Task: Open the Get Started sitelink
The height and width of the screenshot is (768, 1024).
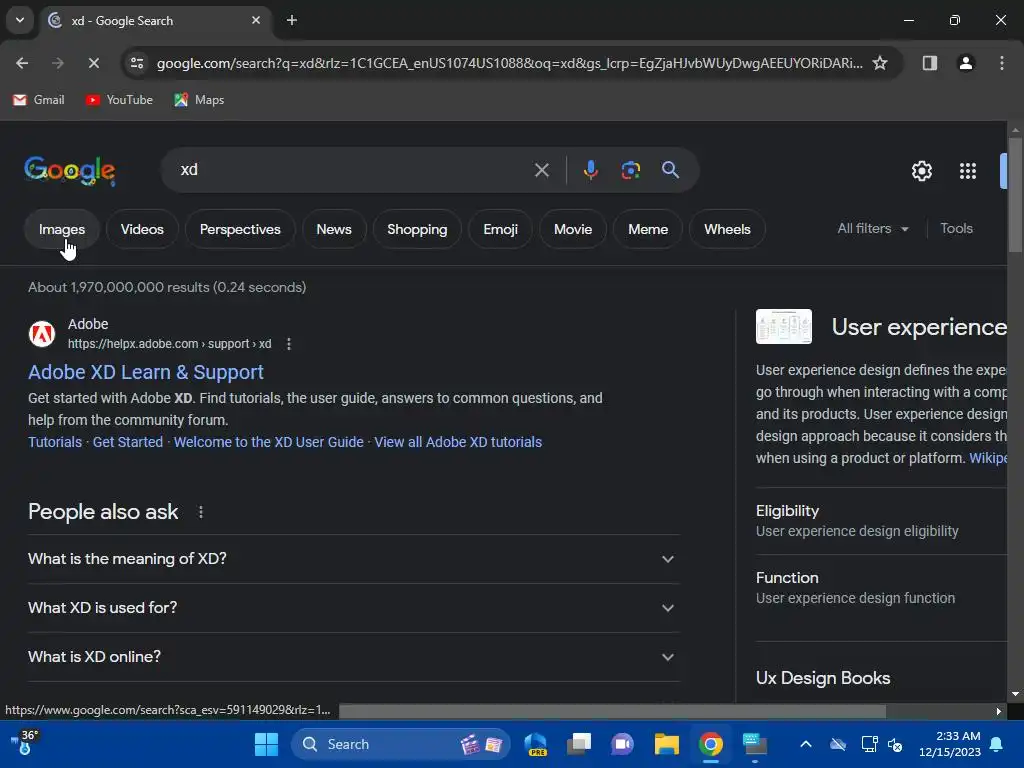Action: point(127,442)
